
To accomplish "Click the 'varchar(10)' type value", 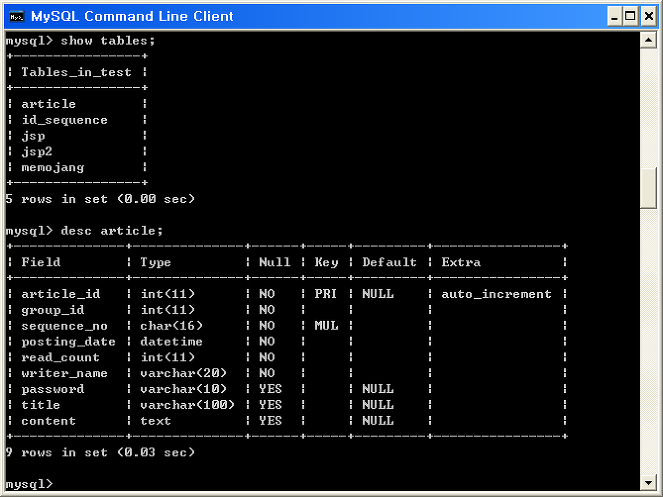I will click(x=184, y=389).
